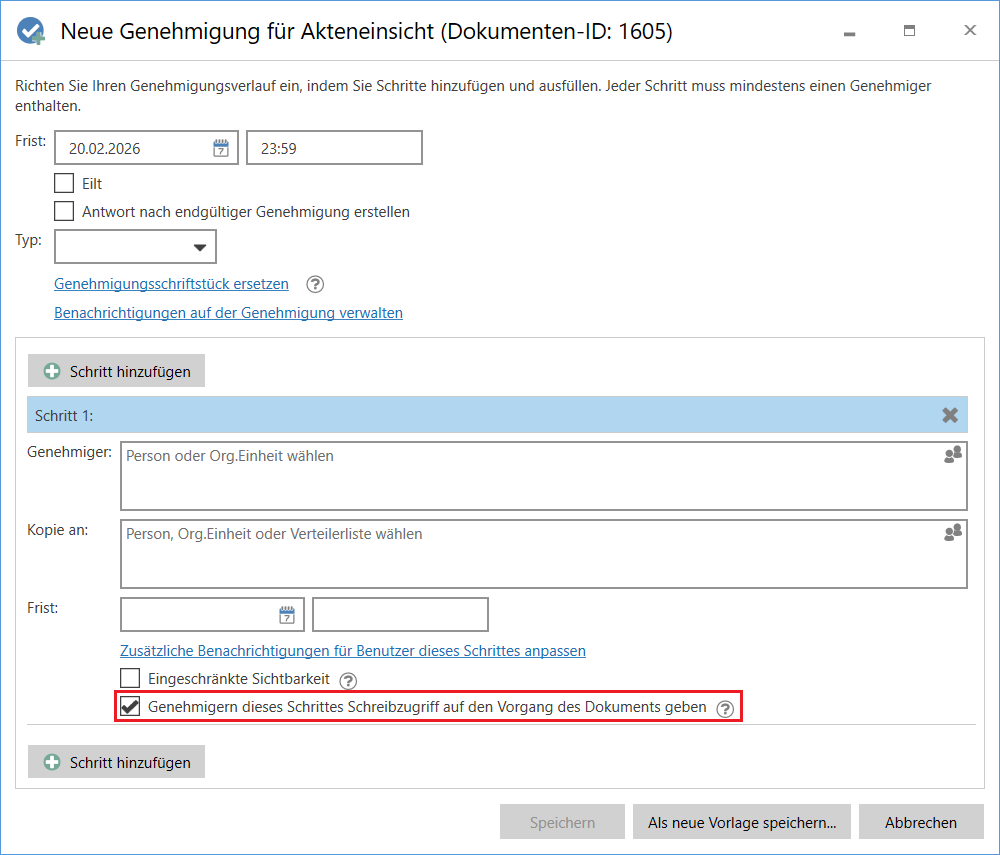This screenshot has height=855, width=1000.
Task: Open help icon beside Schreibzugriff checkbox
Action: click(x=725, y=708)
